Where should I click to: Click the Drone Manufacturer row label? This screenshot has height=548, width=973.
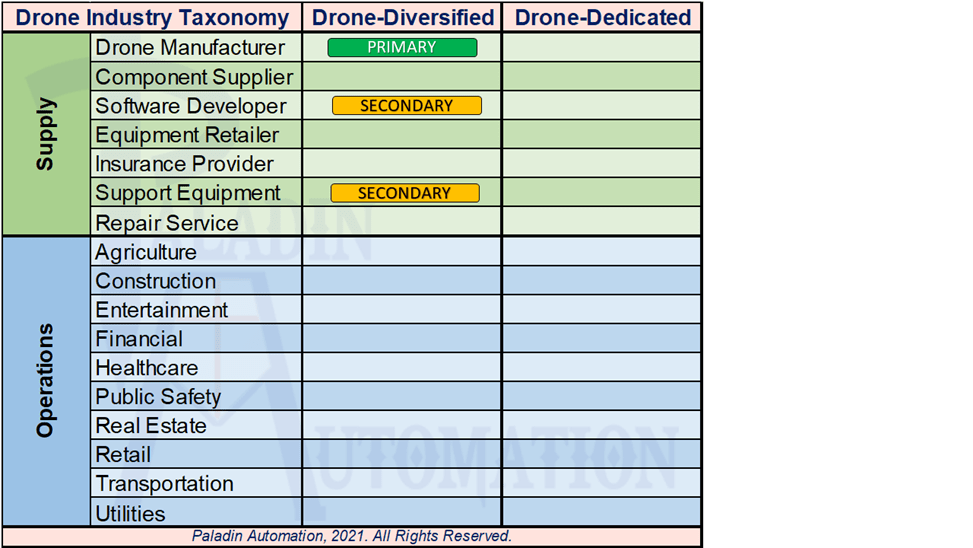click(x=190, y=48)
